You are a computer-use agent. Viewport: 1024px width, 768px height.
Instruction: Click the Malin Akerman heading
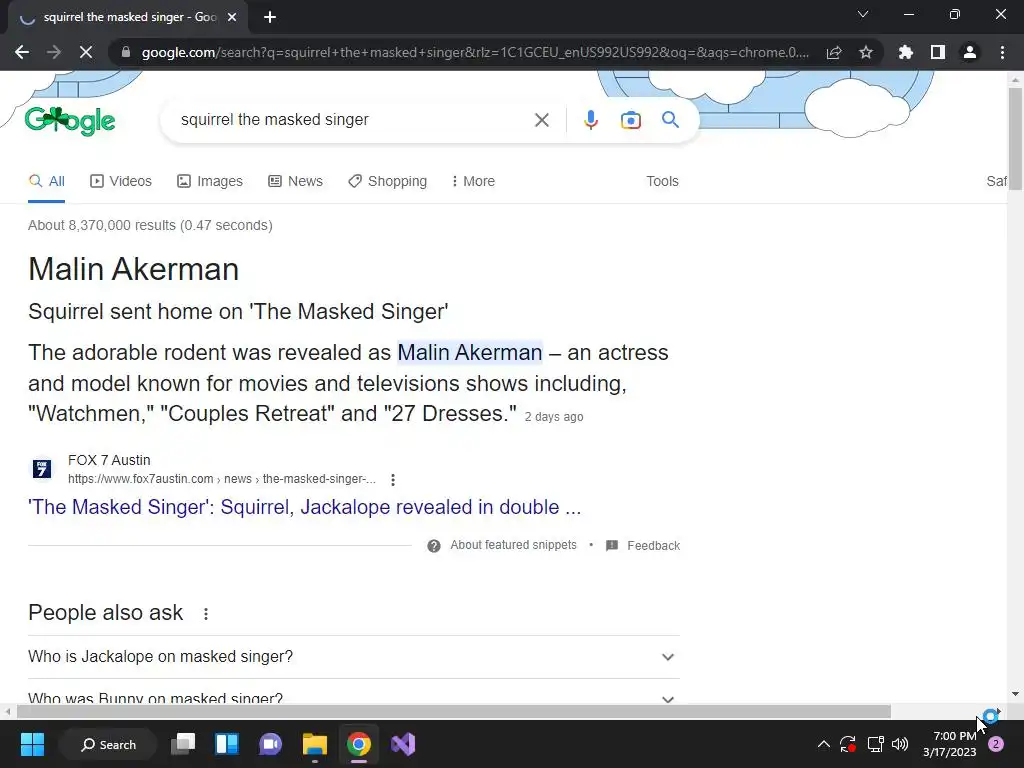(x=133, y=269)
